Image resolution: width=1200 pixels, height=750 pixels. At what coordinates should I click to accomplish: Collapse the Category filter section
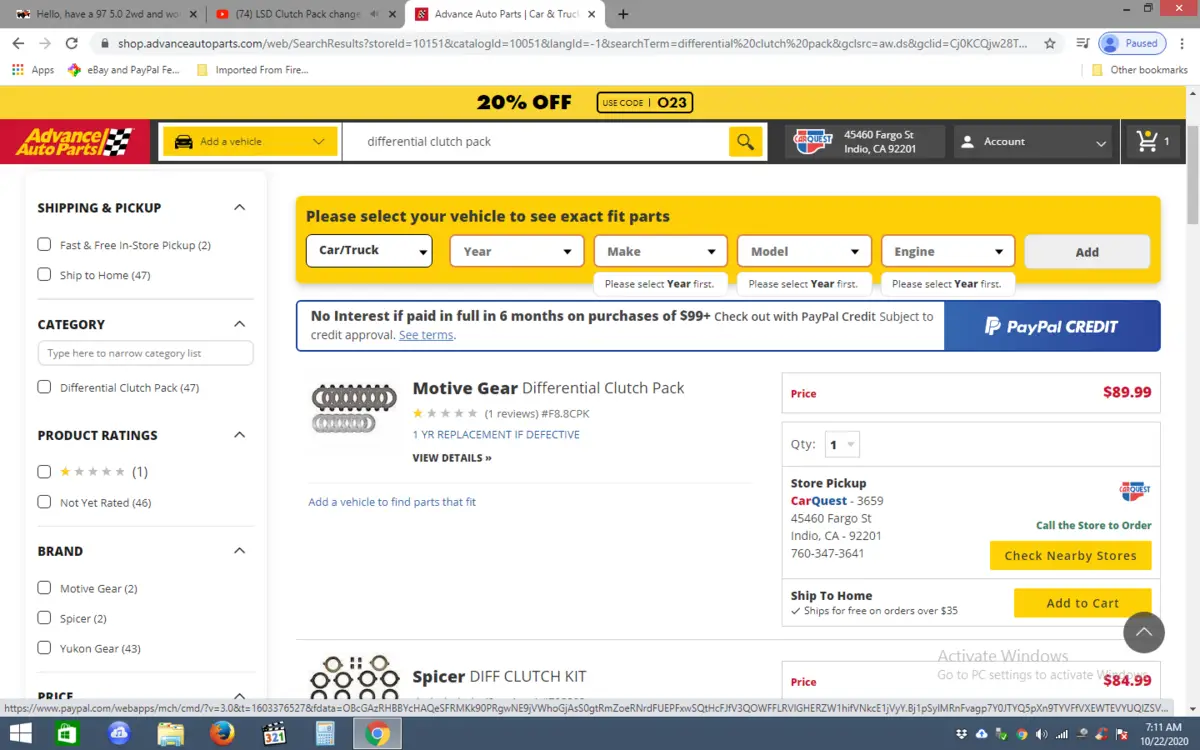coord(239,324)
